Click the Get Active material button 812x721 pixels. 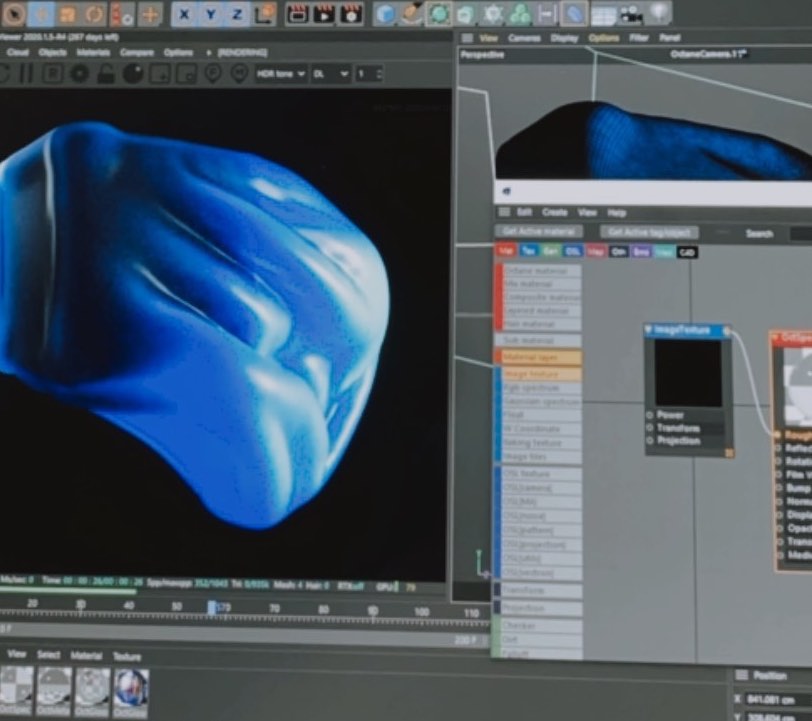[x=539, y=232]
